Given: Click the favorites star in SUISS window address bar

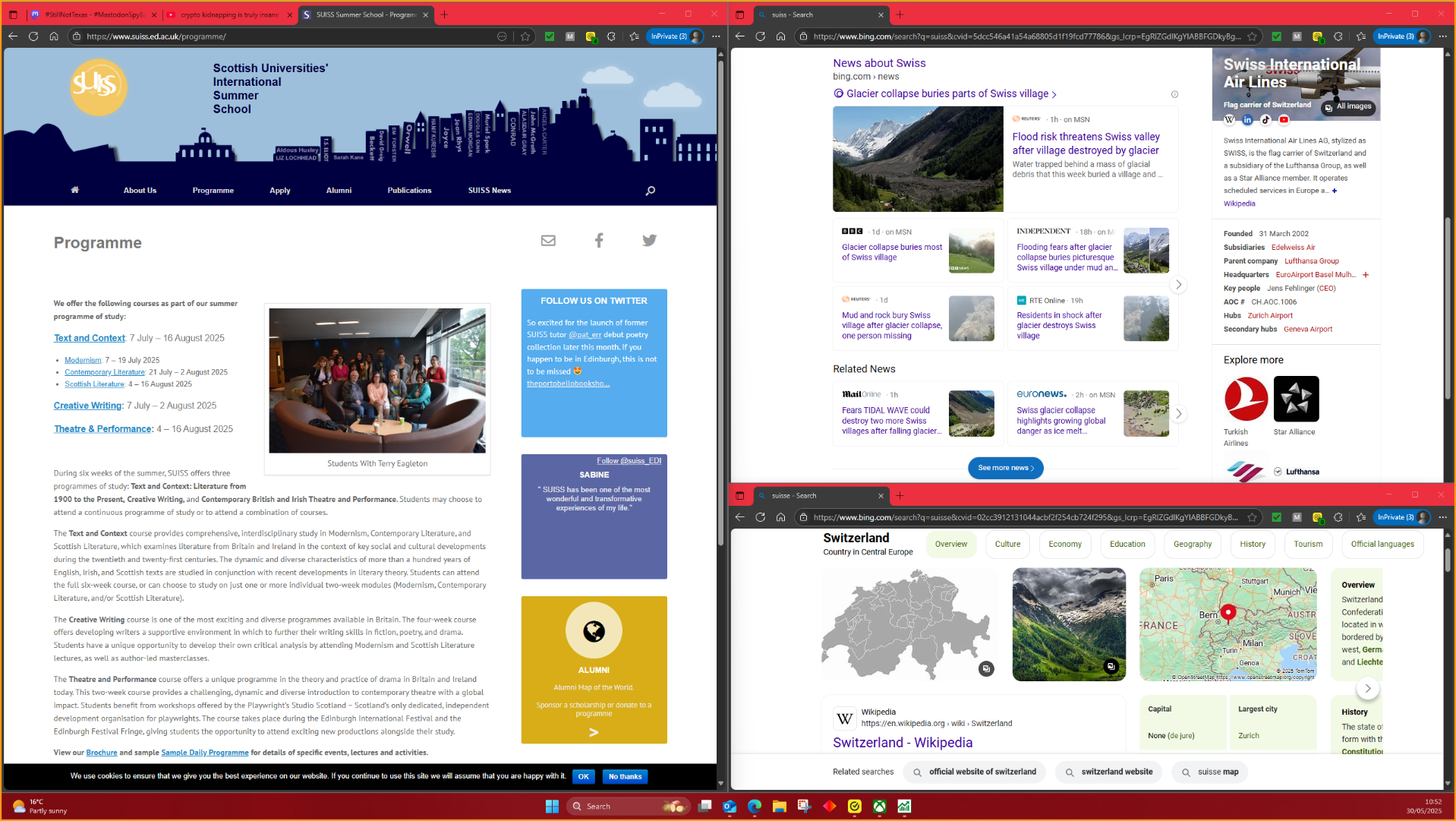Looking at the screenshot, I should point(525,36).
